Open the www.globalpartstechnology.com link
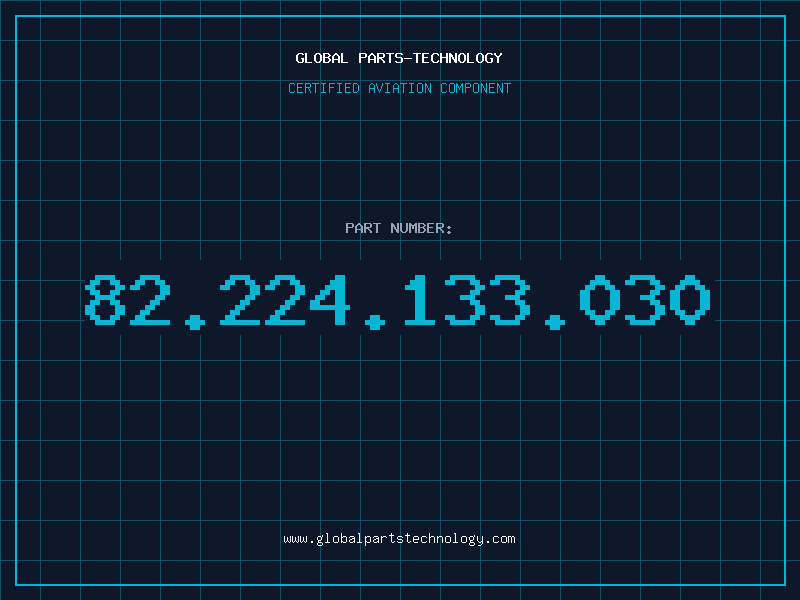 click(x=399, y=539)
